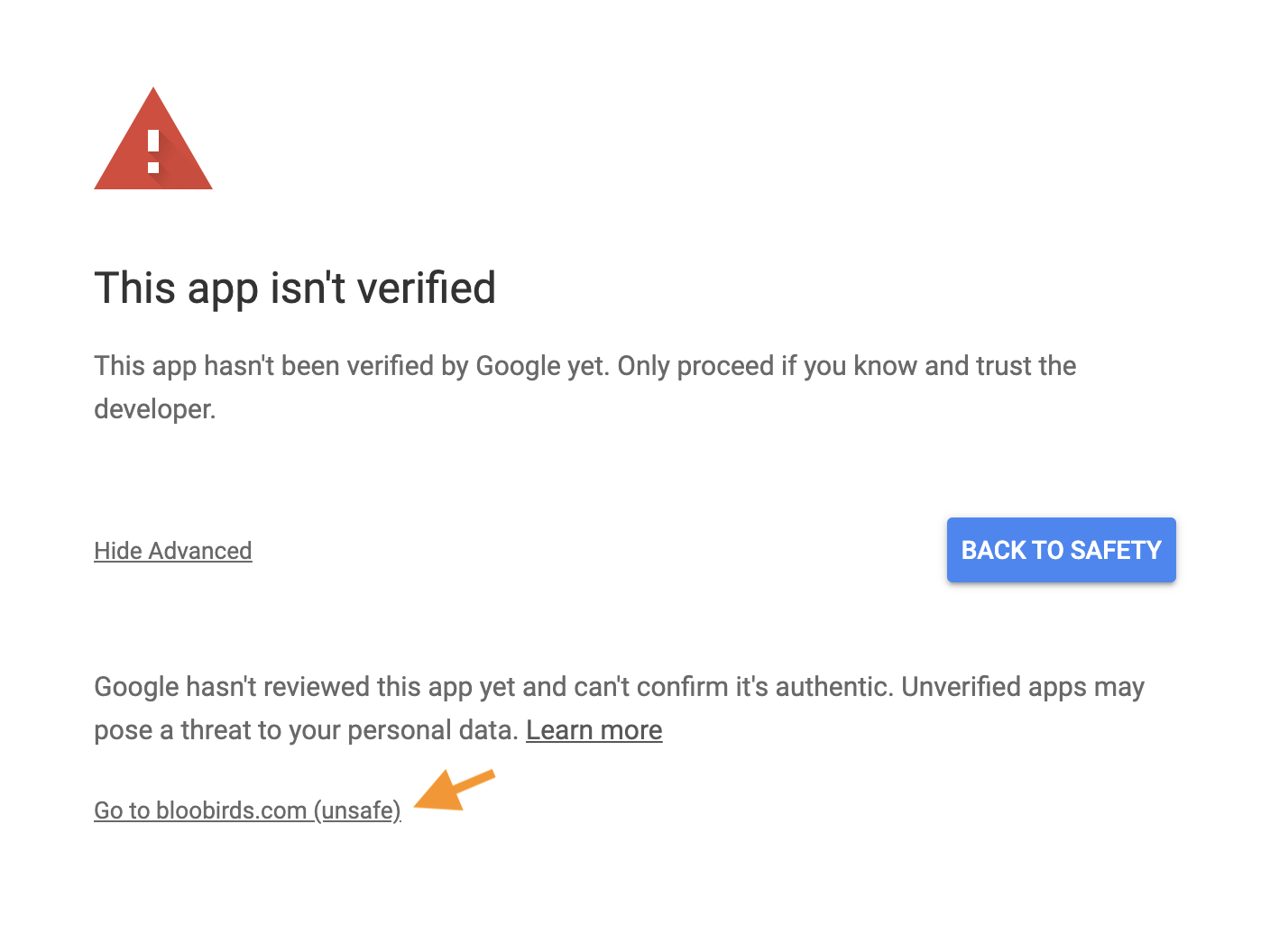Click the "(unsafe)" part of the bloobirds link
The image size is (1270, 952).
pyautogui.click(x=357, y=810)
